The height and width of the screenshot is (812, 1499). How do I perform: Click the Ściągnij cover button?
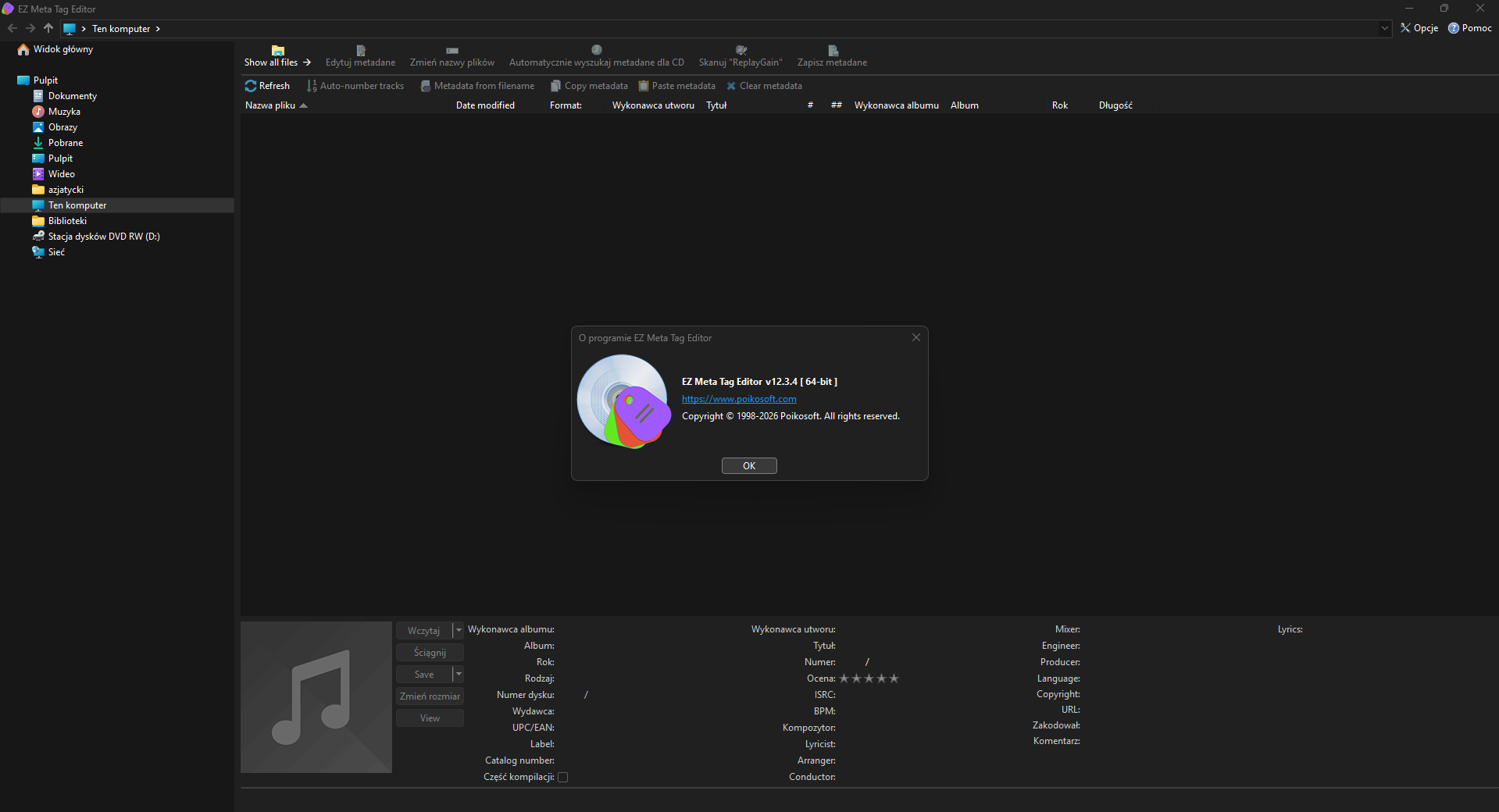click(430, 652)
